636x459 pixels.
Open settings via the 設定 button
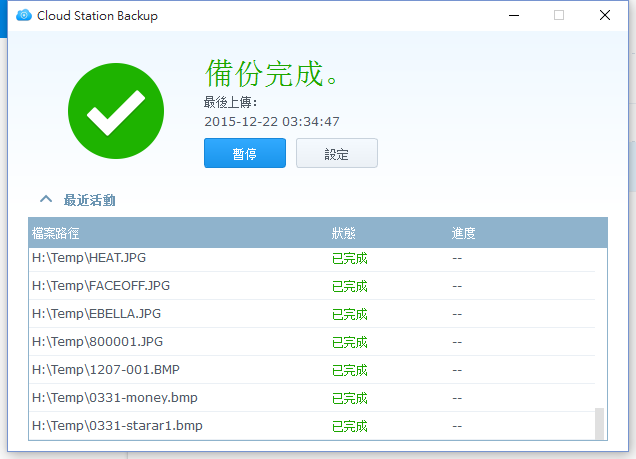coord(337,153)
